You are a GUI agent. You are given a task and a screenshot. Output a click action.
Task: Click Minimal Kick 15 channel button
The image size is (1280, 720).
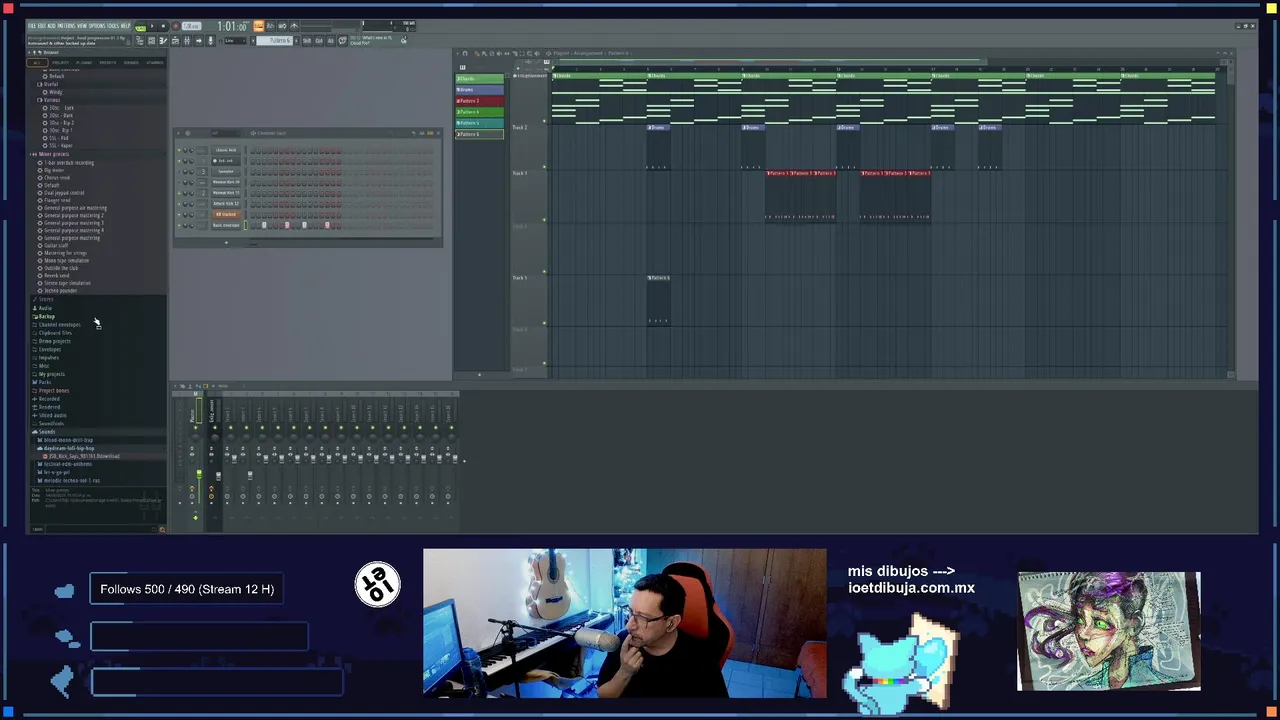[x=226, y=193]
